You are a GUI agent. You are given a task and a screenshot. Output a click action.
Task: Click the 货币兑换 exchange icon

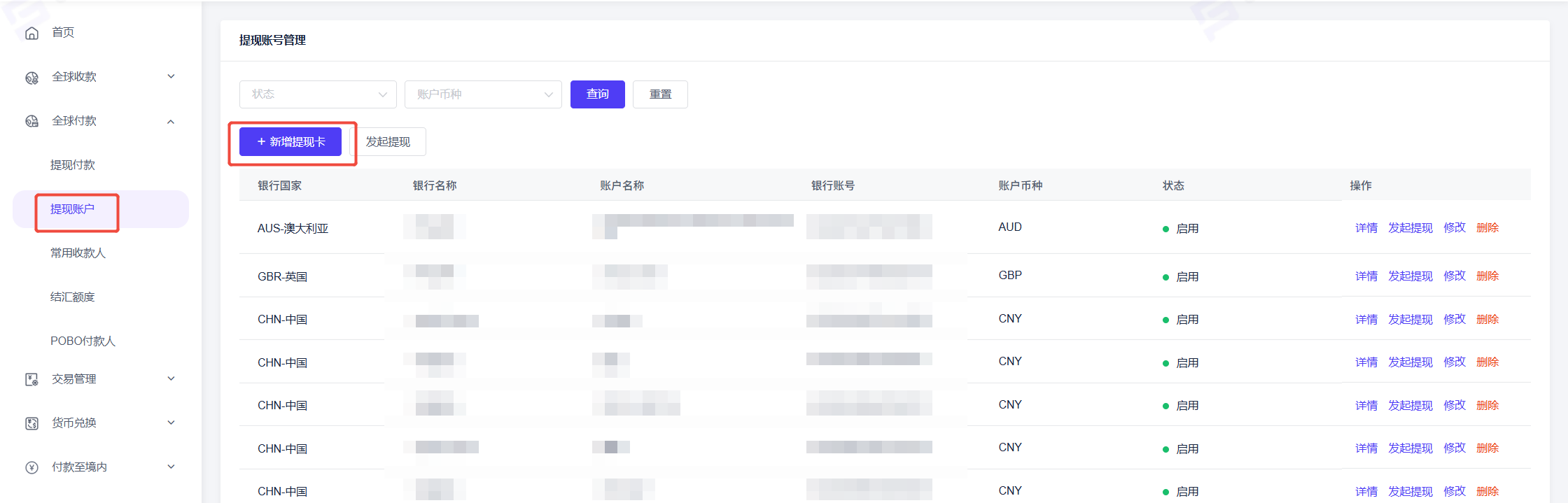31,423
